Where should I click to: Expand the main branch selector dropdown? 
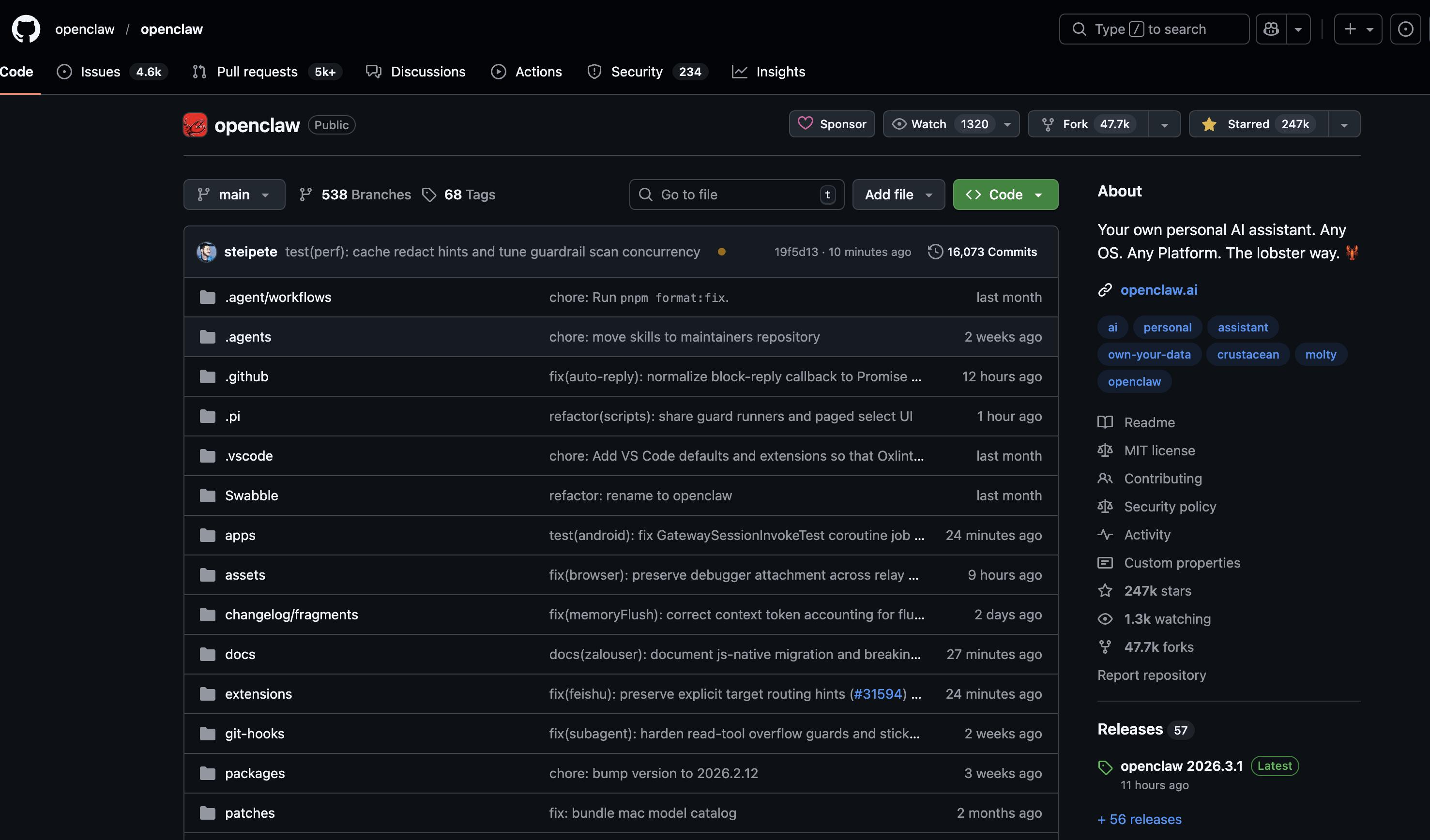234,195
